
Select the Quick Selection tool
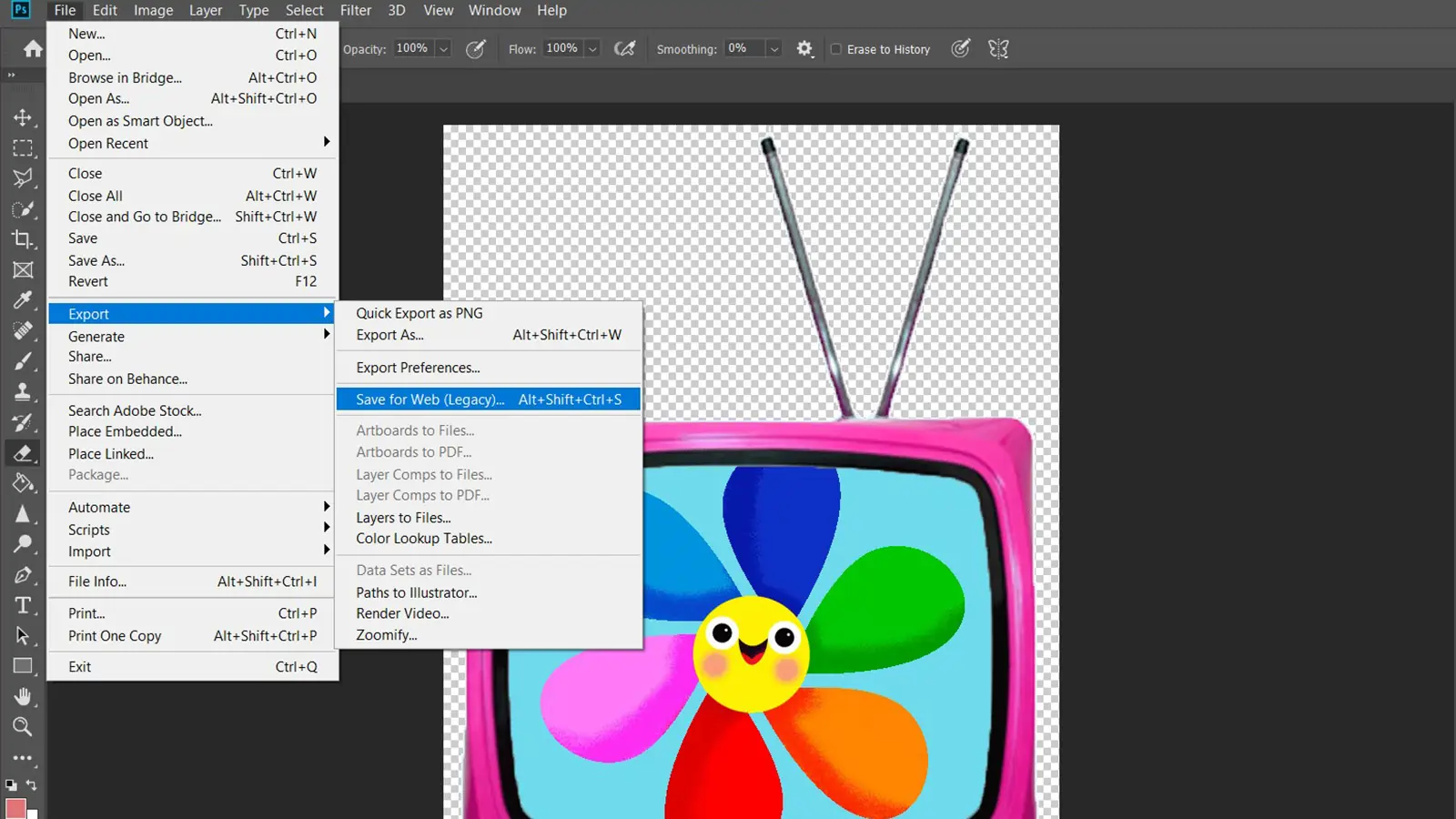click(23, 209)
